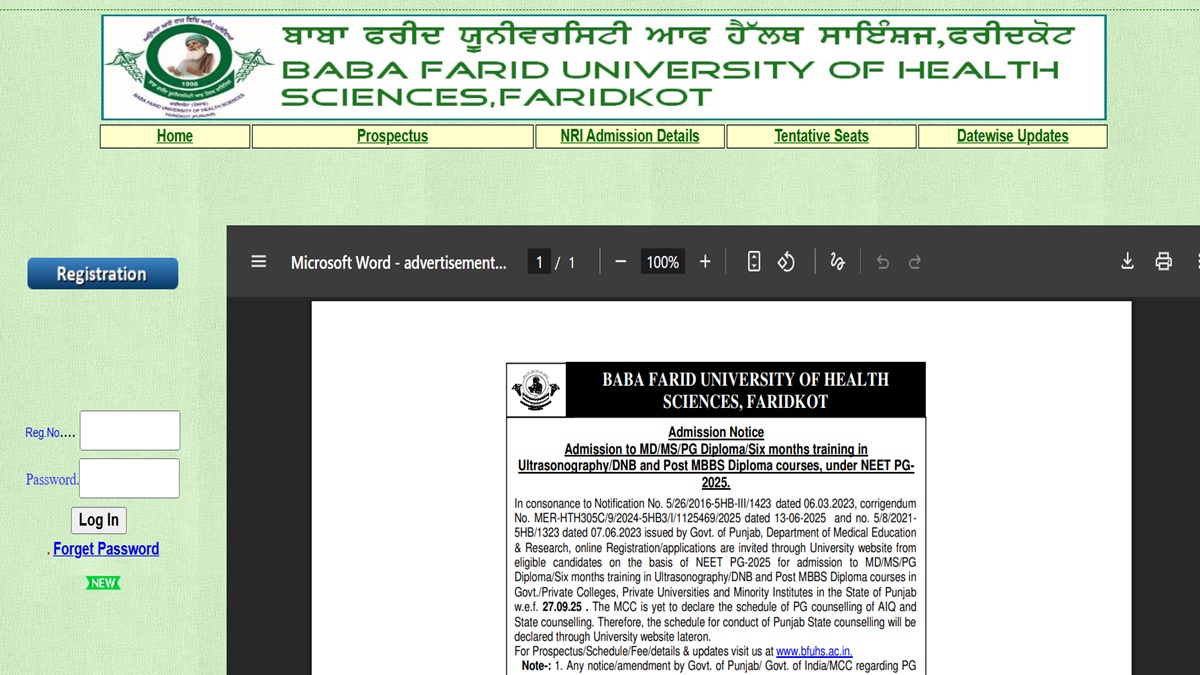Viewport: 1200px width, 675px height.
Task: Click the Zoom in icon
Action: (705, 261)
